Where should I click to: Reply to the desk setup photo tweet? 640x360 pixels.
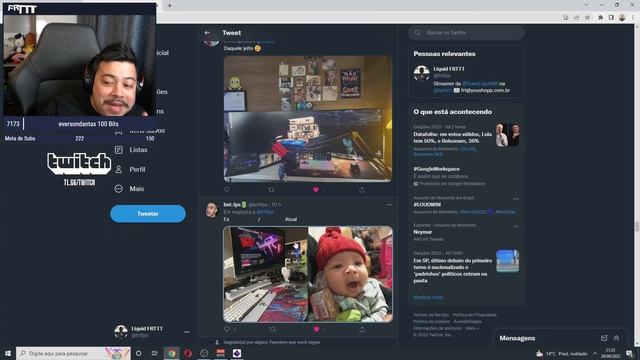click(x=227, y=189)
